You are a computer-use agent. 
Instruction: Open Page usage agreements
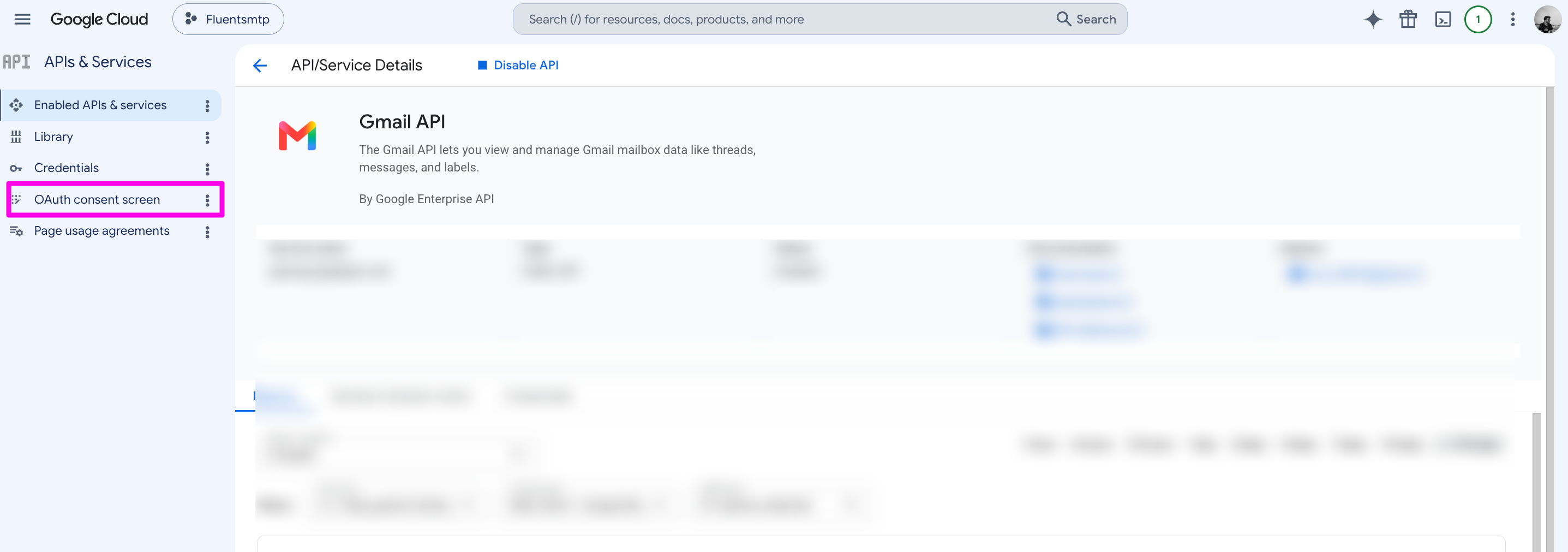click(x=101, y=231)
